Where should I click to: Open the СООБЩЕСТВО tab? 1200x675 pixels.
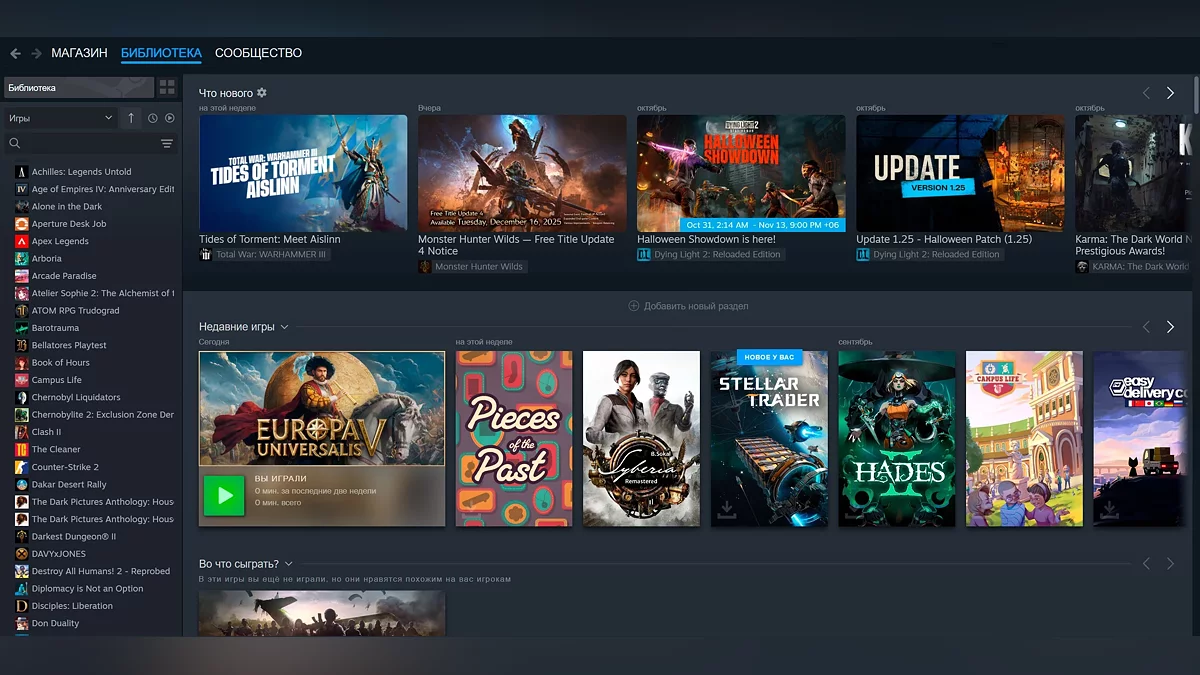pyautogui.click(x=258, y=53)
